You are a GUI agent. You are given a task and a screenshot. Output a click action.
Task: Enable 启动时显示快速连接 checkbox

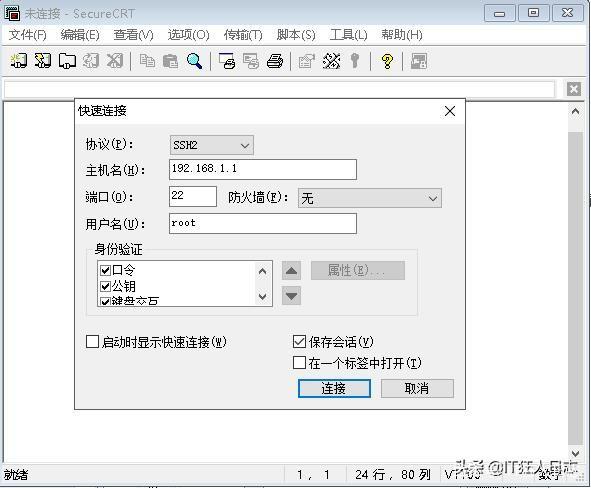click(x=92, y=342)
